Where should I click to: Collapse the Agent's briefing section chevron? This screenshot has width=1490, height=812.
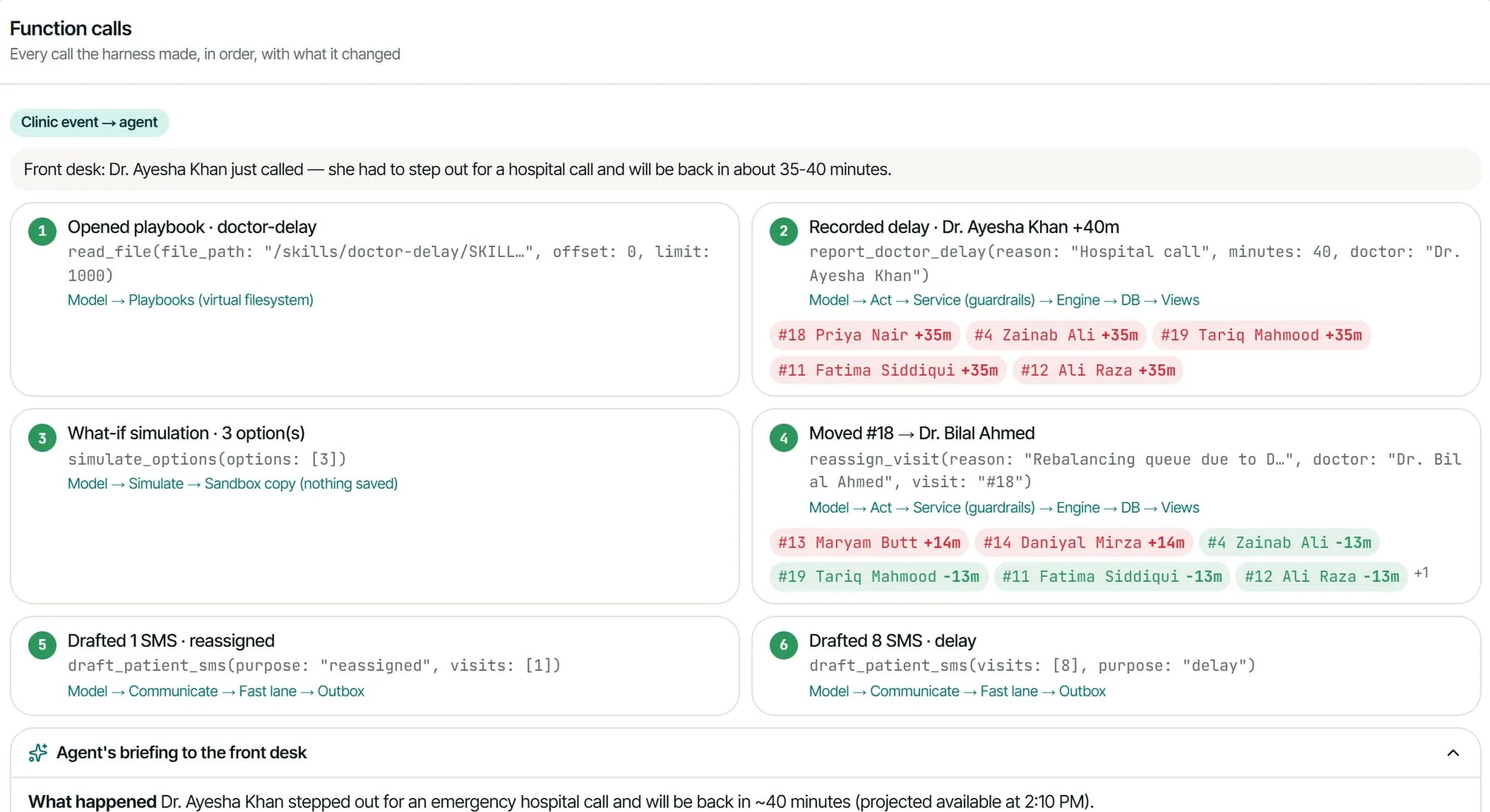[1452, 752]
